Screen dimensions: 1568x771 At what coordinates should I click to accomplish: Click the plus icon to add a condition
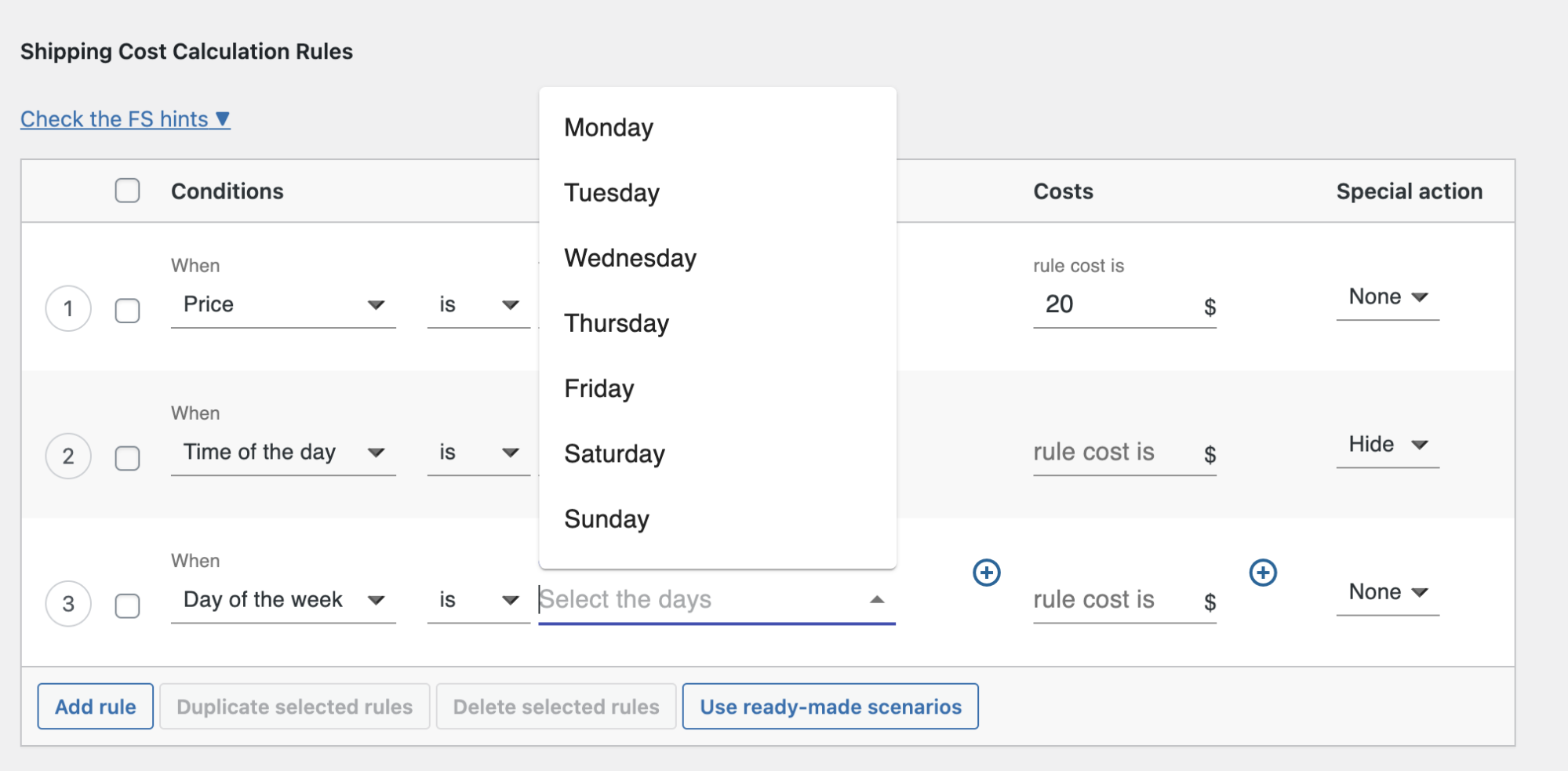[986, 573]
